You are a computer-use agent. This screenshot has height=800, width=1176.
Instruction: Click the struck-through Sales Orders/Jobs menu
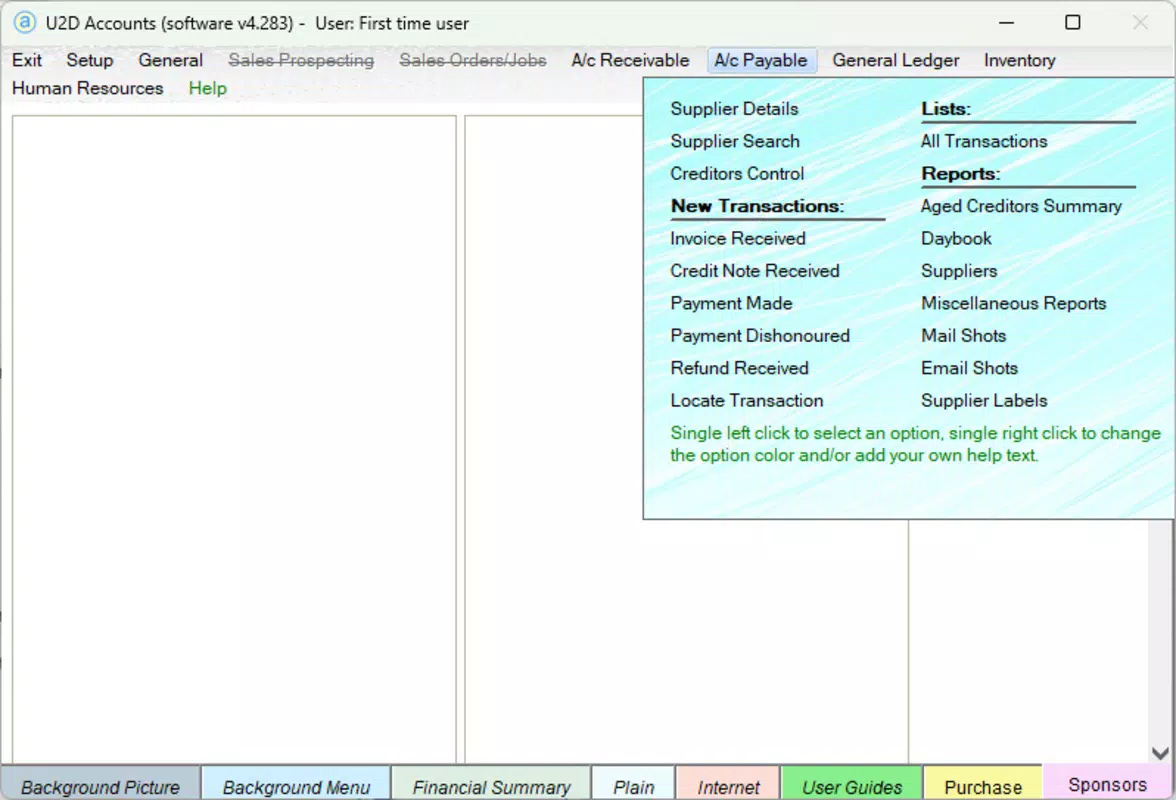472,60
